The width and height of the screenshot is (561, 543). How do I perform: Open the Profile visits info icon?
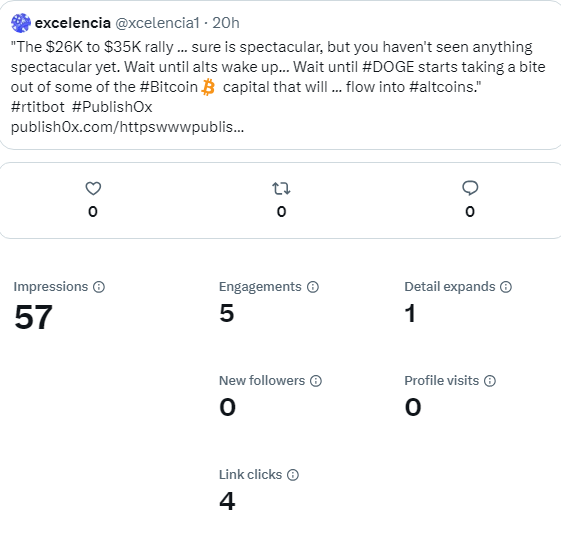pos(490,381)
